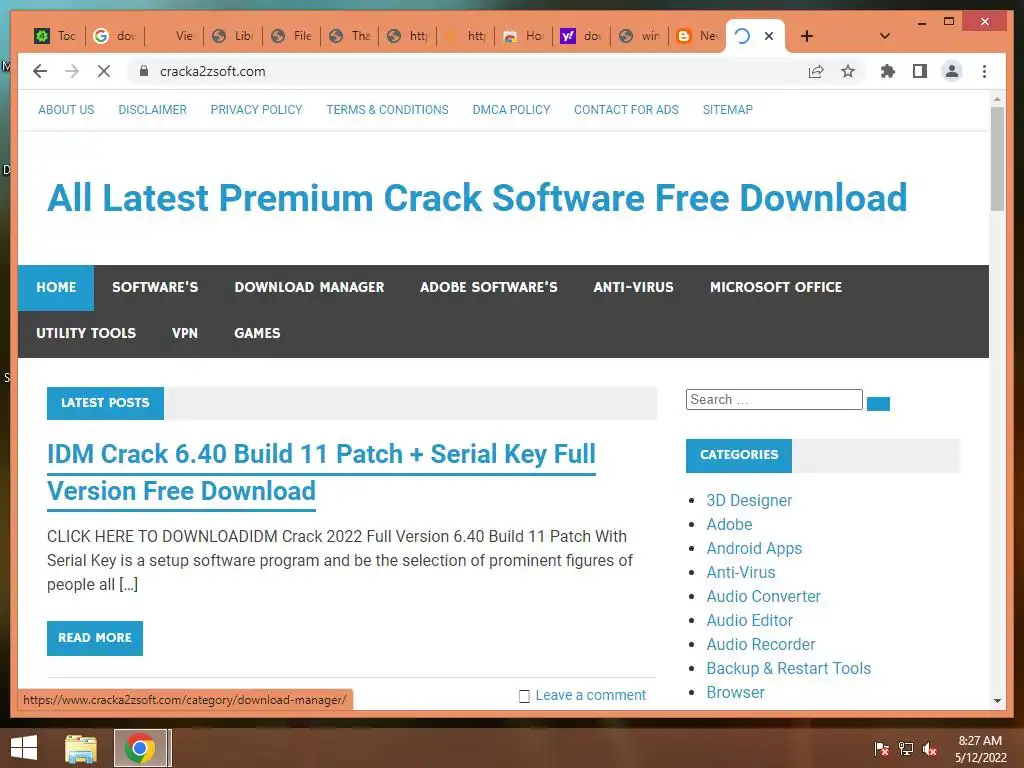
Task: Switch to the 'Vie' tab
Action: (174, 36)
